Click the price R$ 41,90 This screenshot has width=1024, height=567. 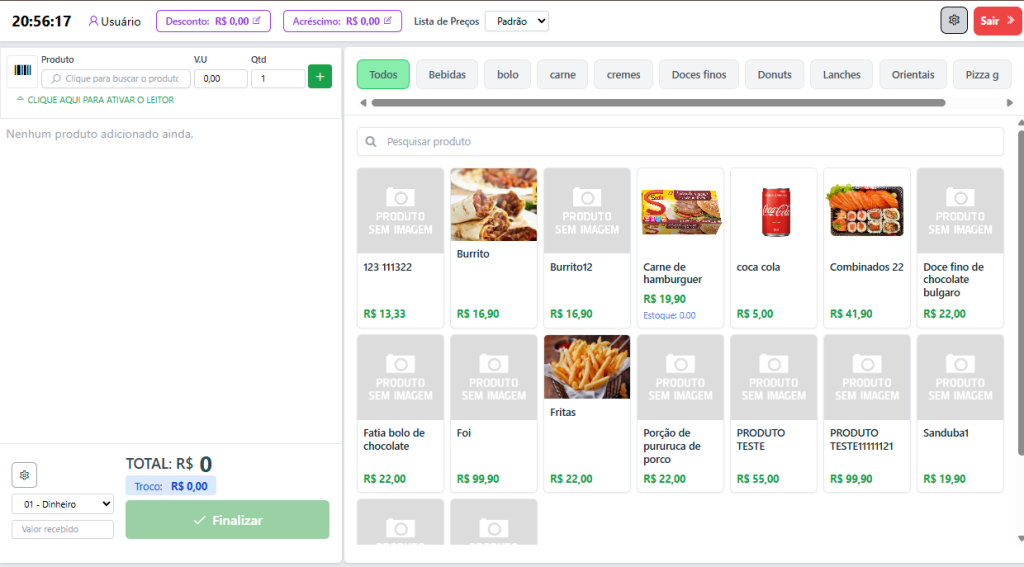click(851, 314)
